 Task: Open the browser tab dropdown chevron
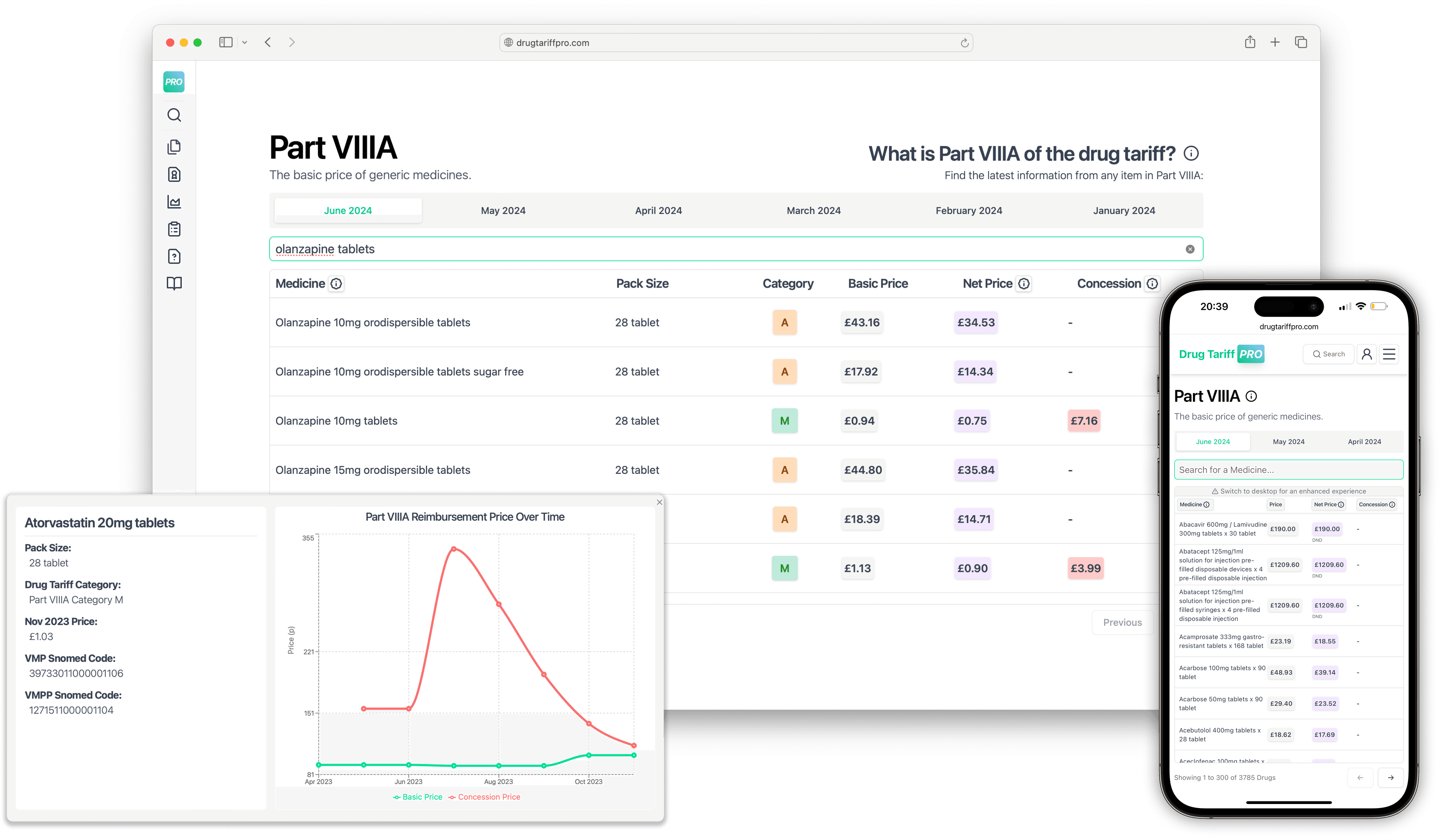click(x=245, y=42)
